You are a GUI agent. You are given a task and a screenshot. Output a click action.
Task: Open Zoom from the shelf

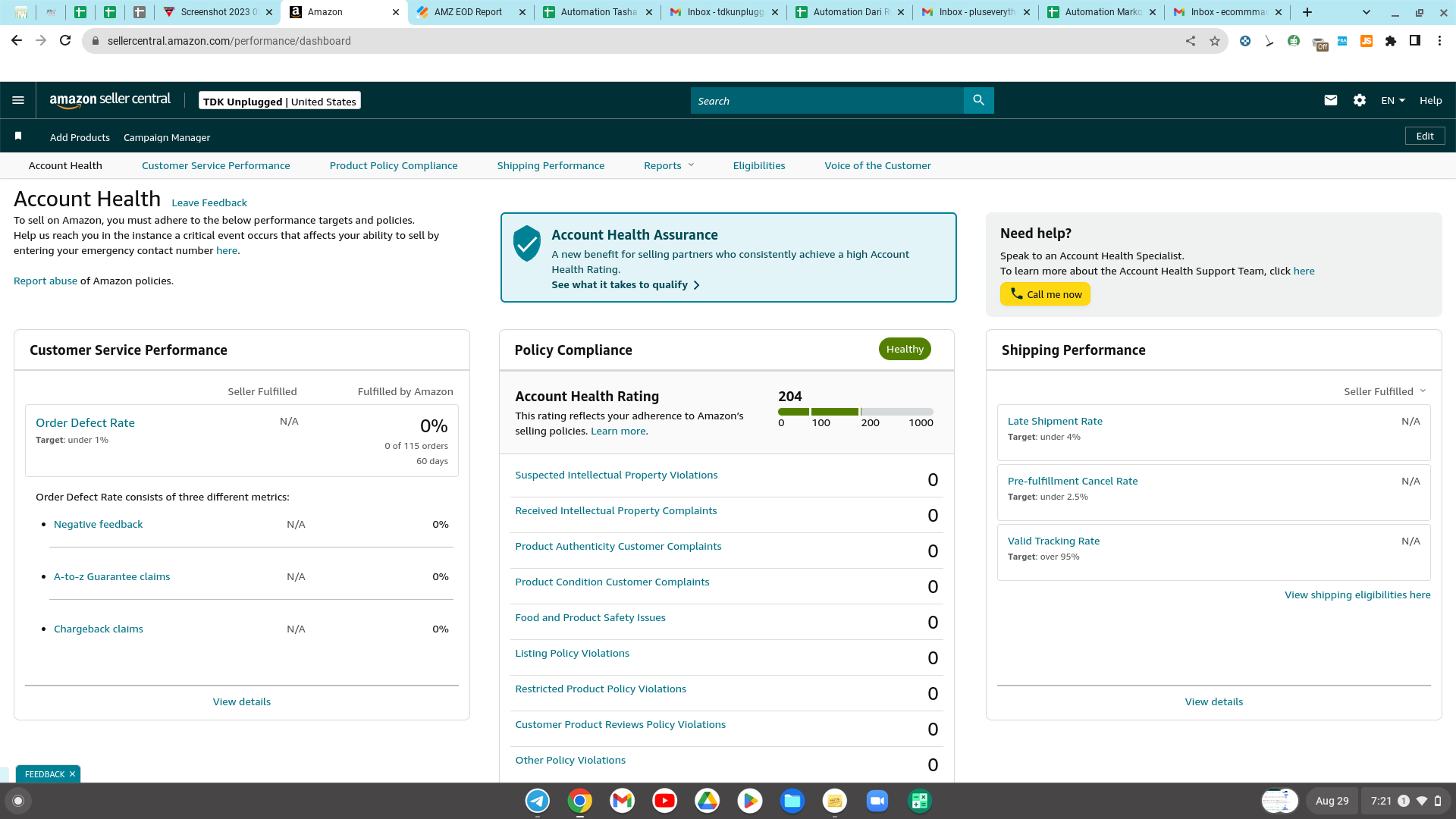tap(877, 801)
